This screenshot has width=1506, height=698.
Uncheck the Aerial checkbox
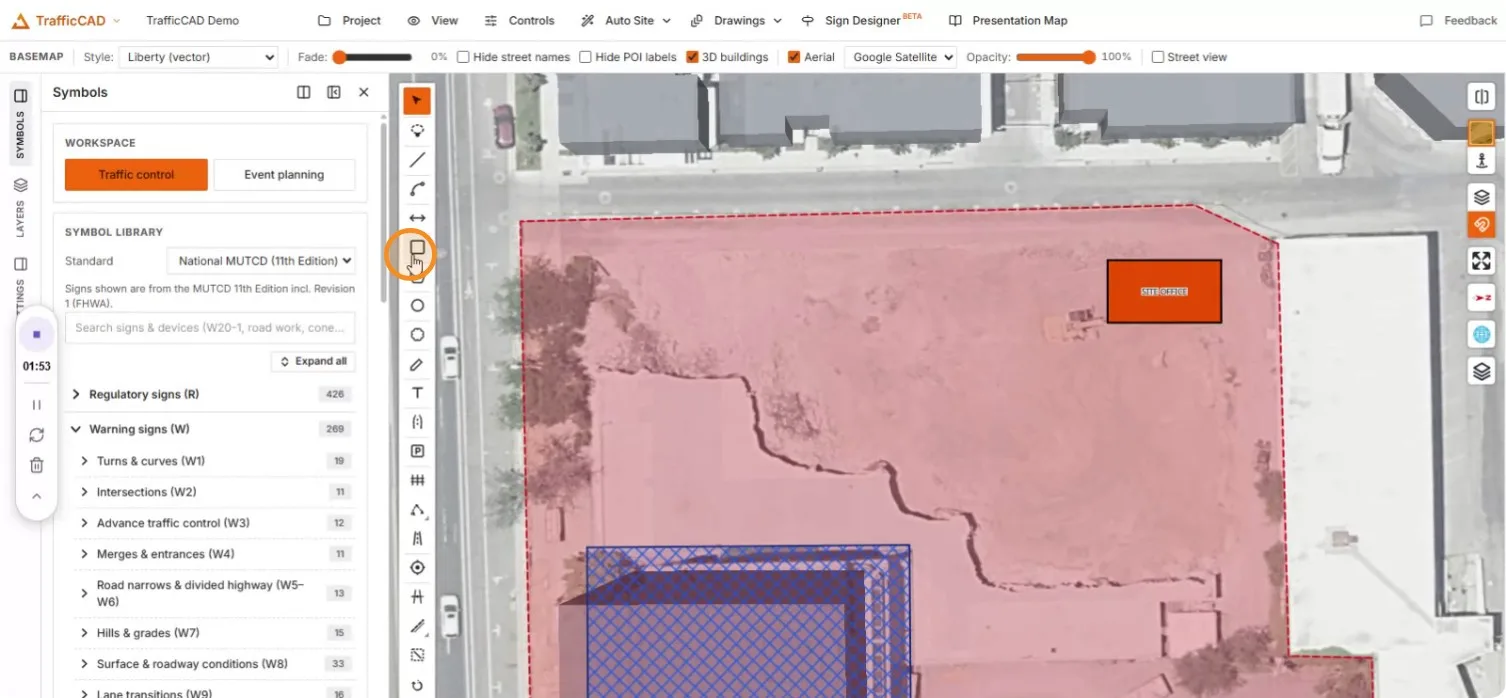pyautogui.click(x=794, y=57)
